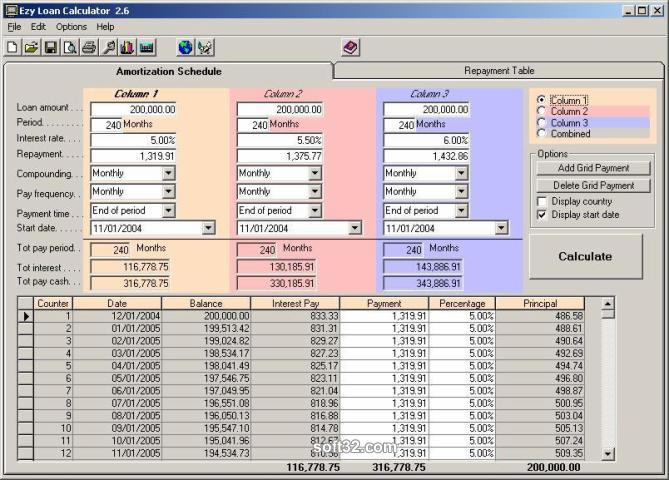
Task: Expand Column 1 Payment time dropdown
Action: 169,210
